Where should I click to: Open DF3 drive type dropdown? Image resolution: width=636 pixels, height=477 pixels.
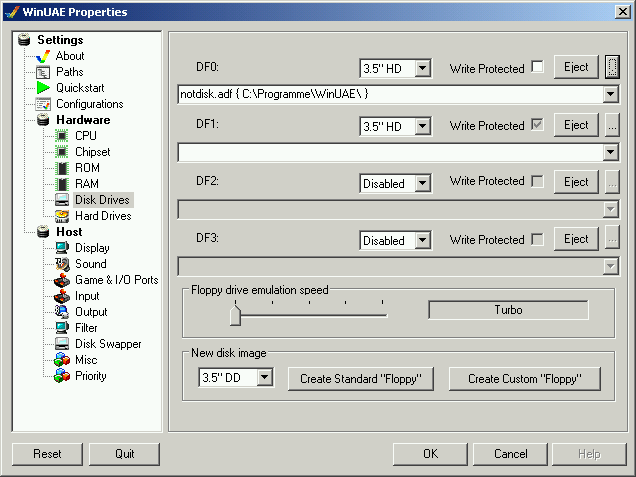422,240
